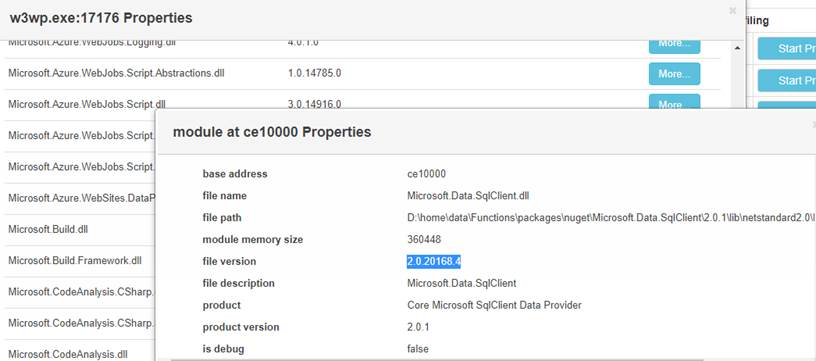Screen dimensions: 816x361
Task: Click the 'file description' property label
Action: pos(238,283)
